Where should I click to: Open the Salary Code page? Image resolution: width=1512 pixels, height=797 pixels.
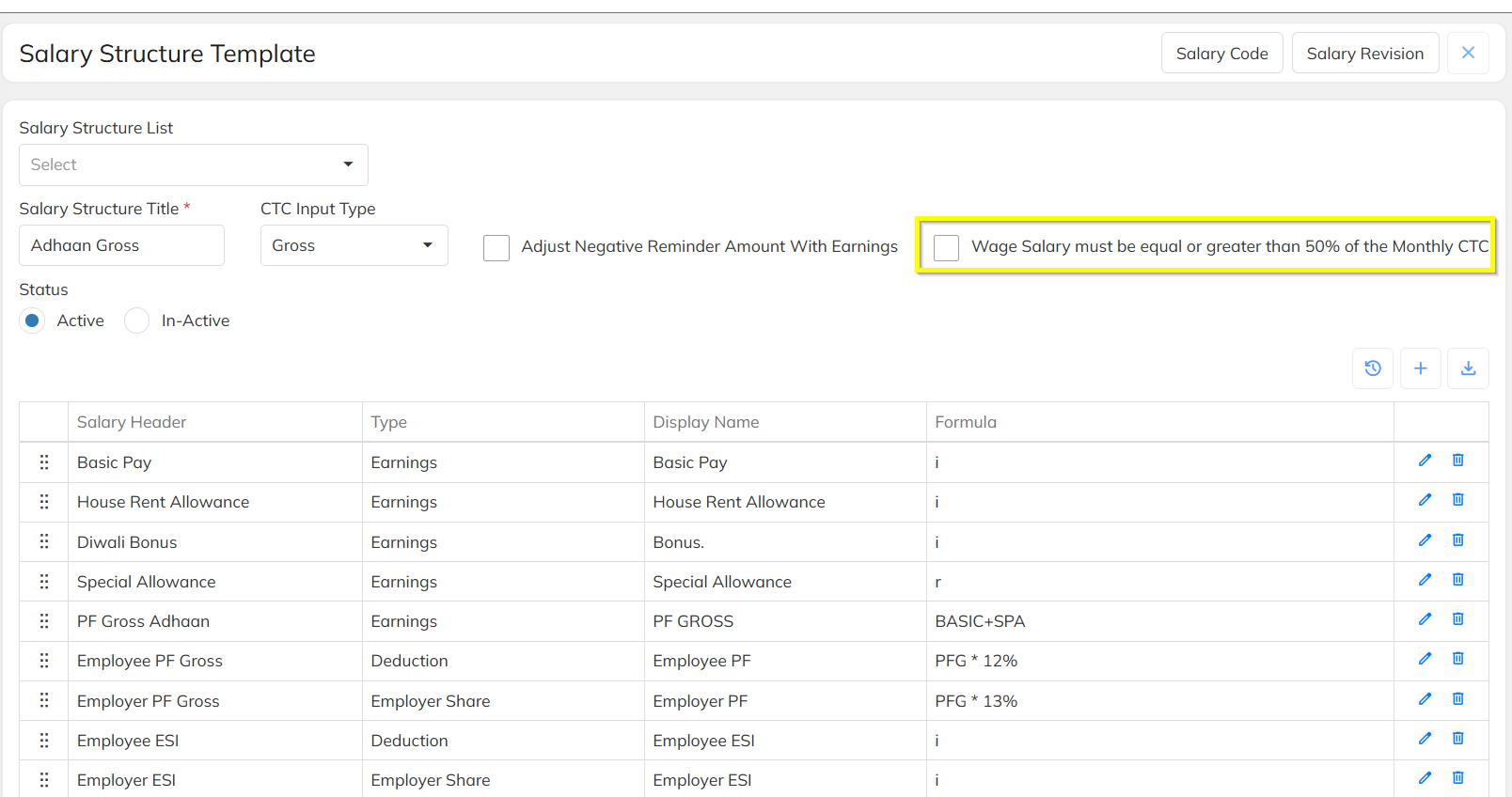coord(1221,54)
